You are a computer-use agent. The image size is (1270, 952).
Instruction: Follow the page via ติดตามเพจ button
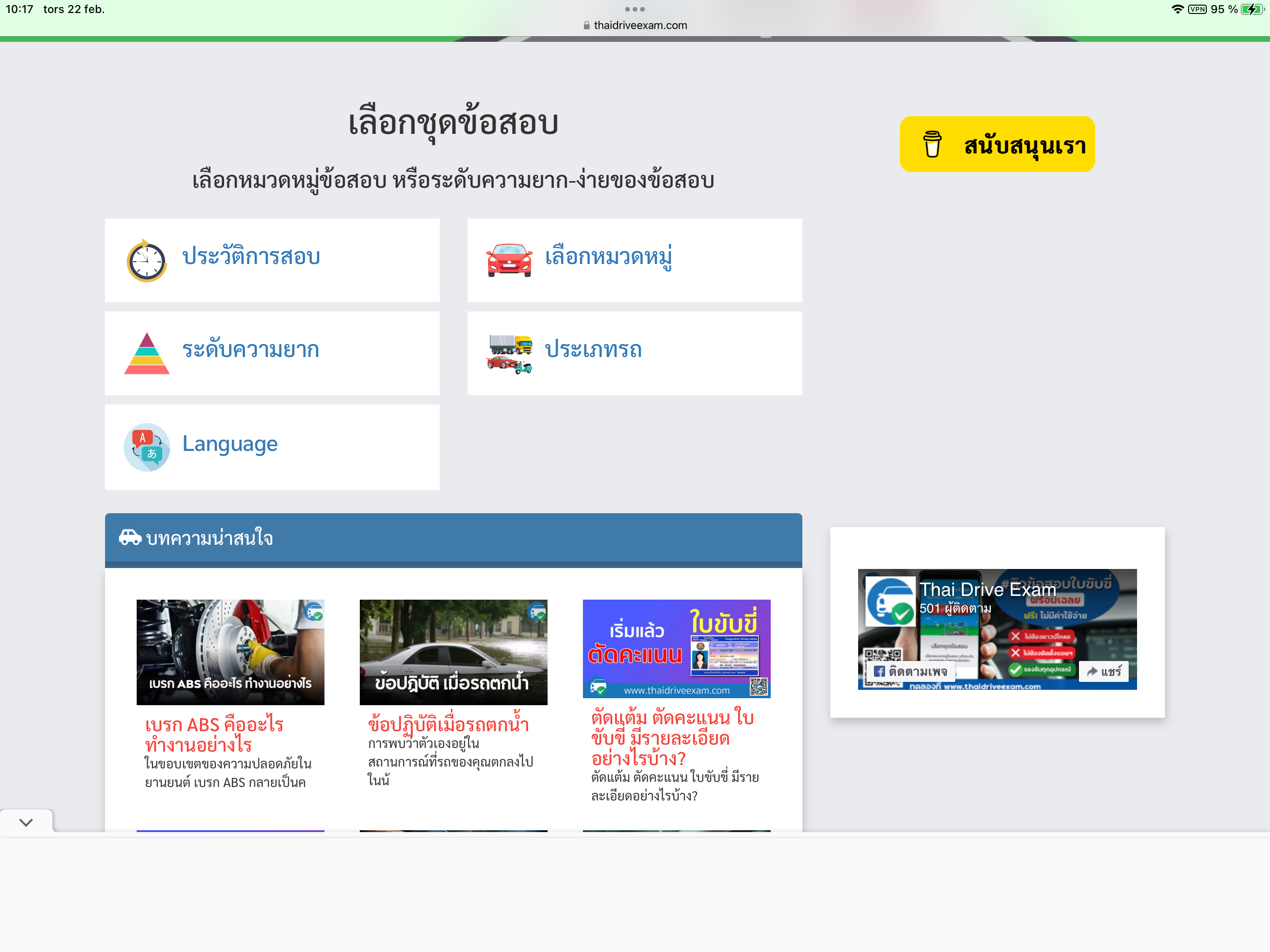tap(910, 671)
